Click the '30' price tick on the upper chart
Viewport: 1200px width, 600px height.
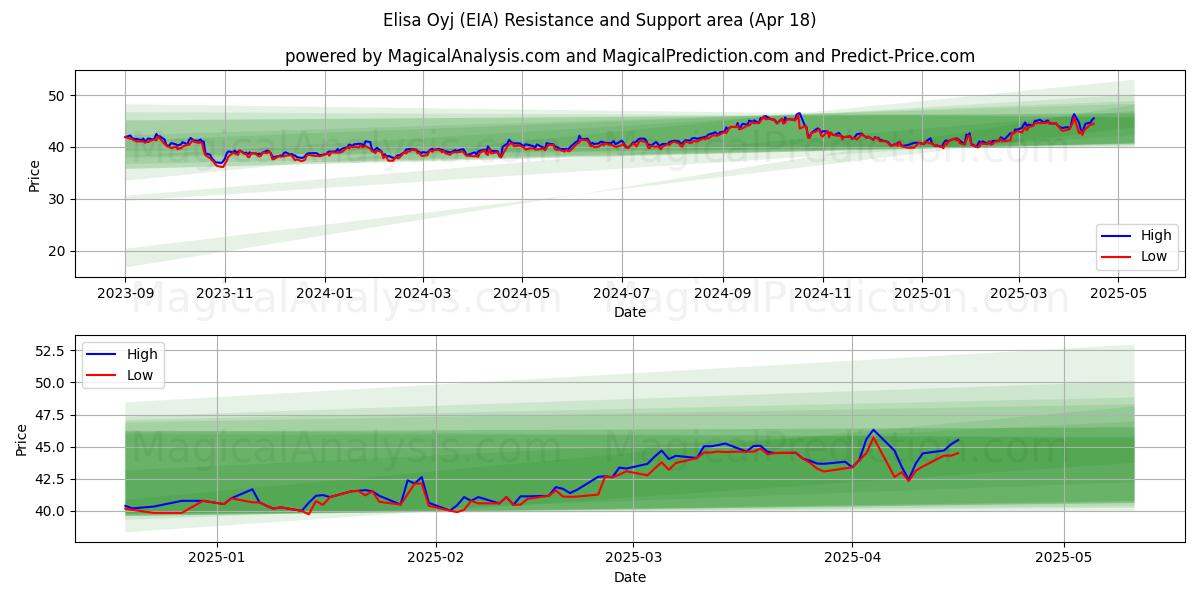pyautogui.click(x=58, y=200)
